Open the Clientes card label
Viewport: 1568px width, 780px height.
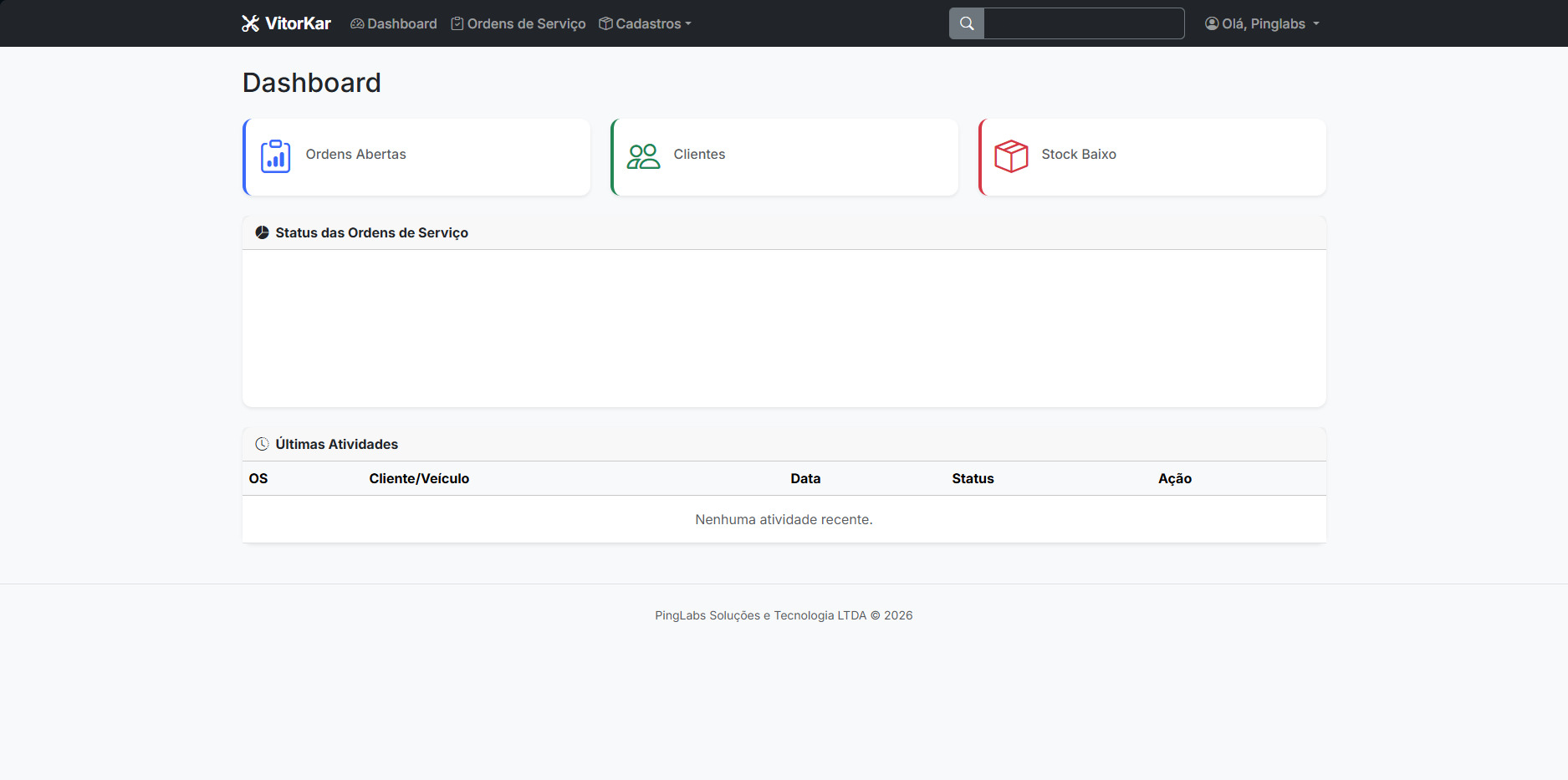[x=699, y=154]
